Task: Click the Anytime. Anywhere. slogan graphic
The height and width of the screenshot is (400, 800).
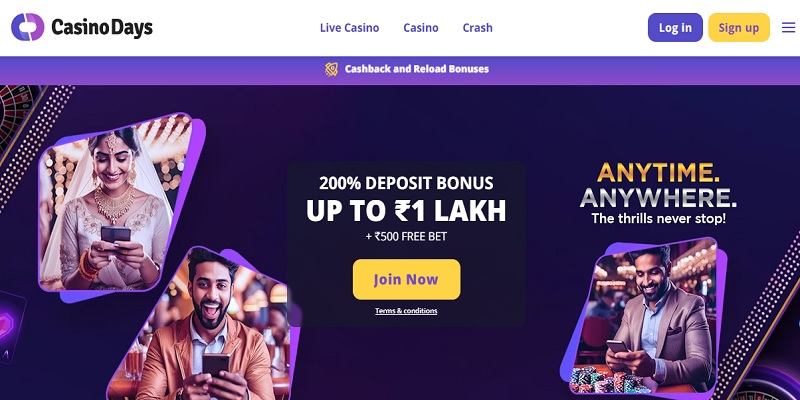Action: (x=658, y=193)
